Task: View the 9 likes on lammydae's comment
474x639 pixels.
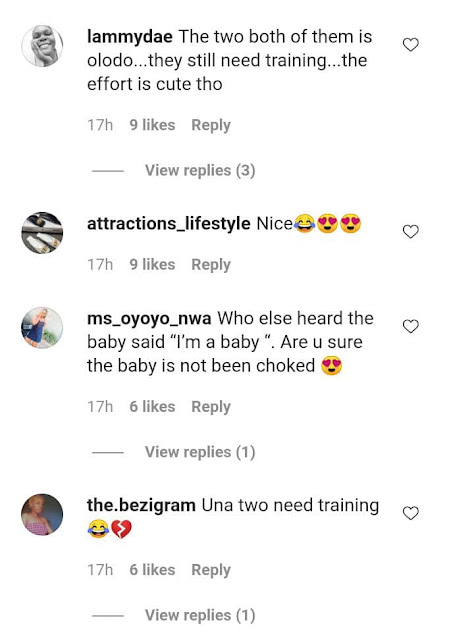Action: tap(152, 125)
